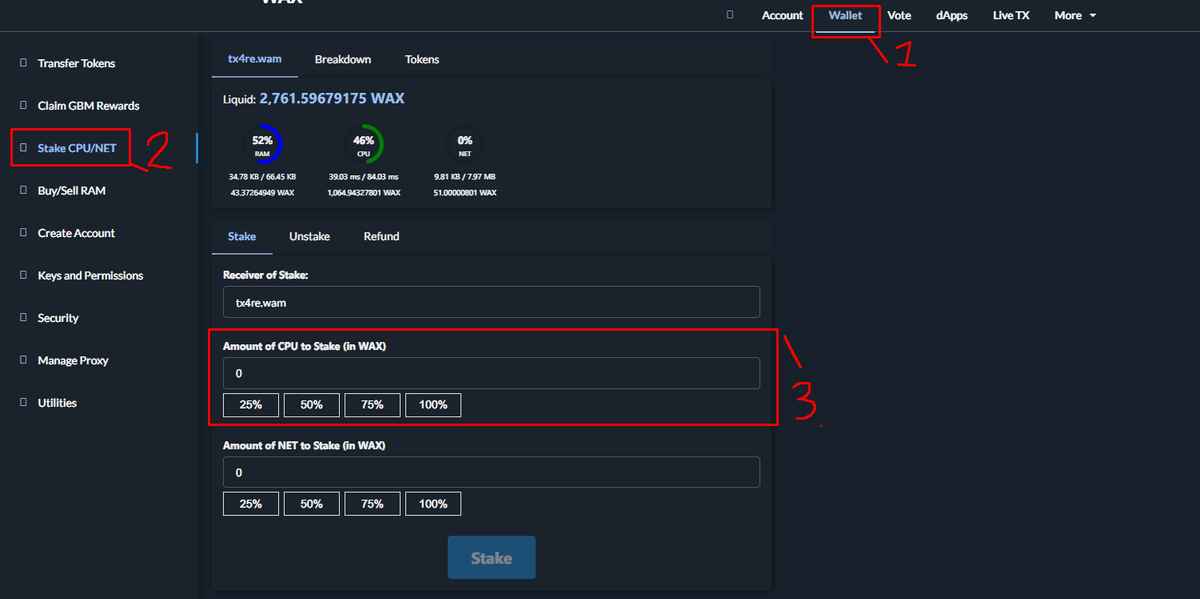
Task: Set CPU stake amount to 75%
Action: (x=373, y=405)
